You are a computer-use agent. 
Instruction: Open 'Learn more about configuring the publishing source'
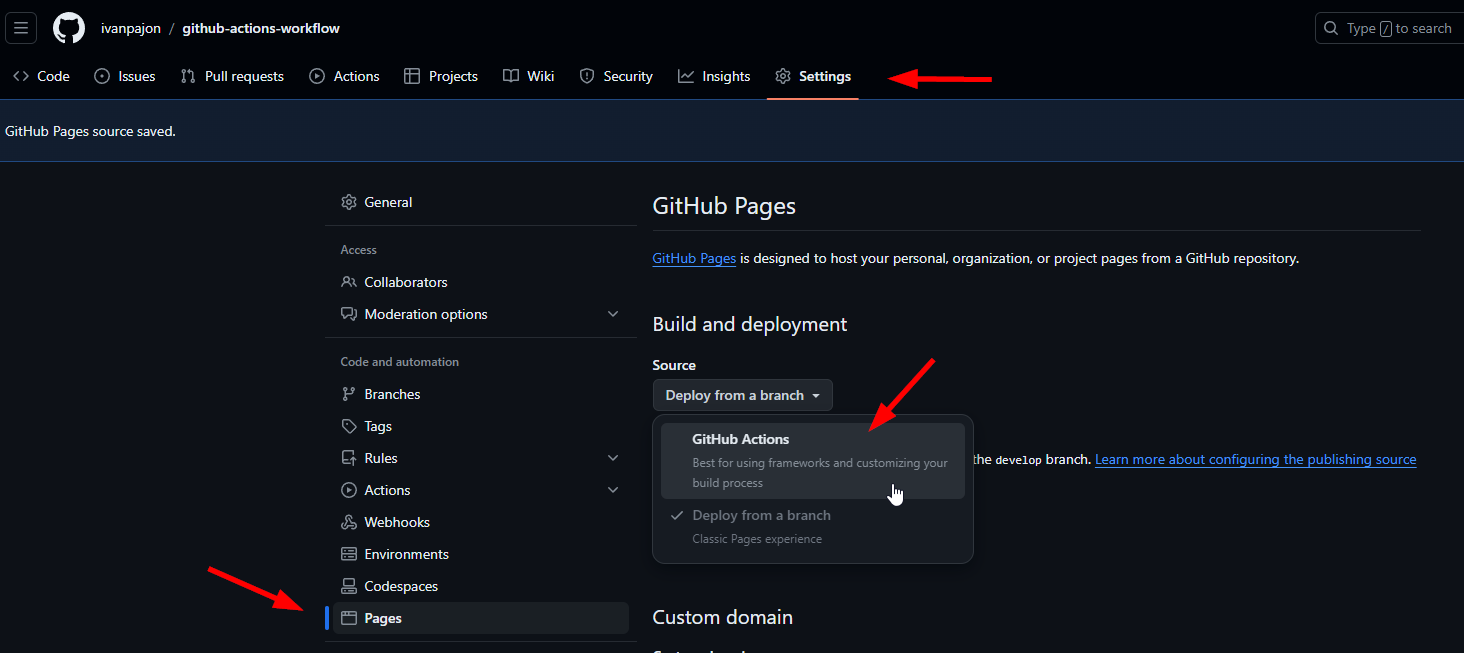[x=1256, y=459]
